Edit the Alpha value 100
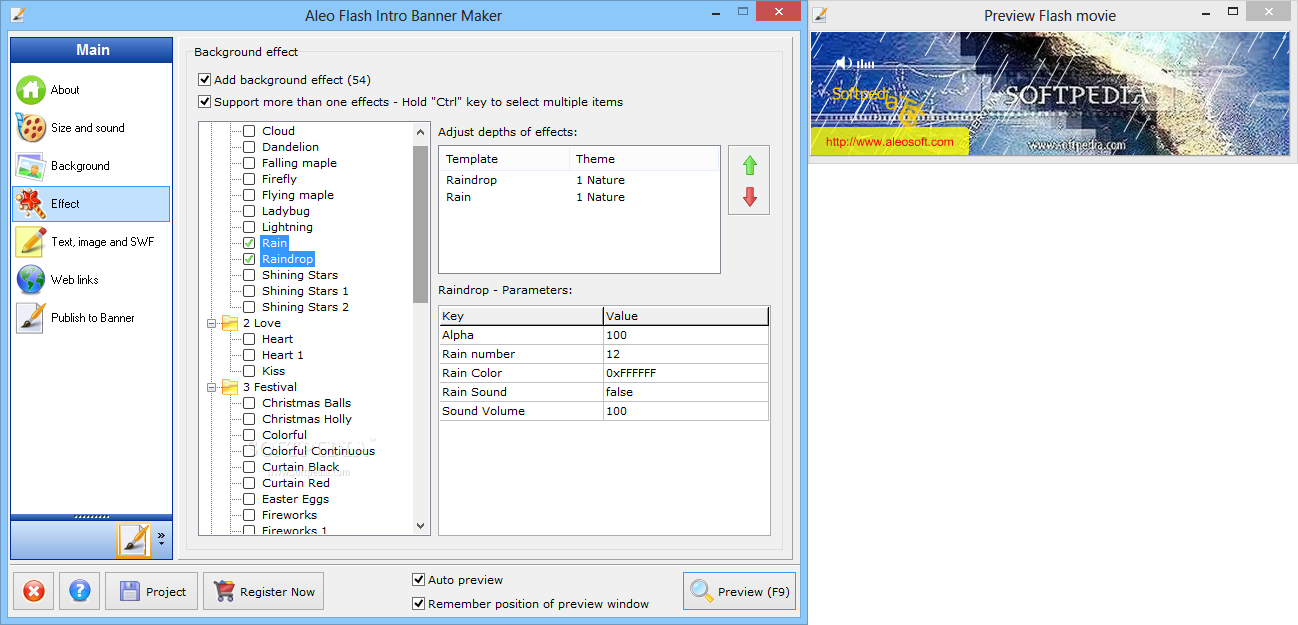Screen dimensions: 1298x625 pyautogui.click(x=686, y=335)
